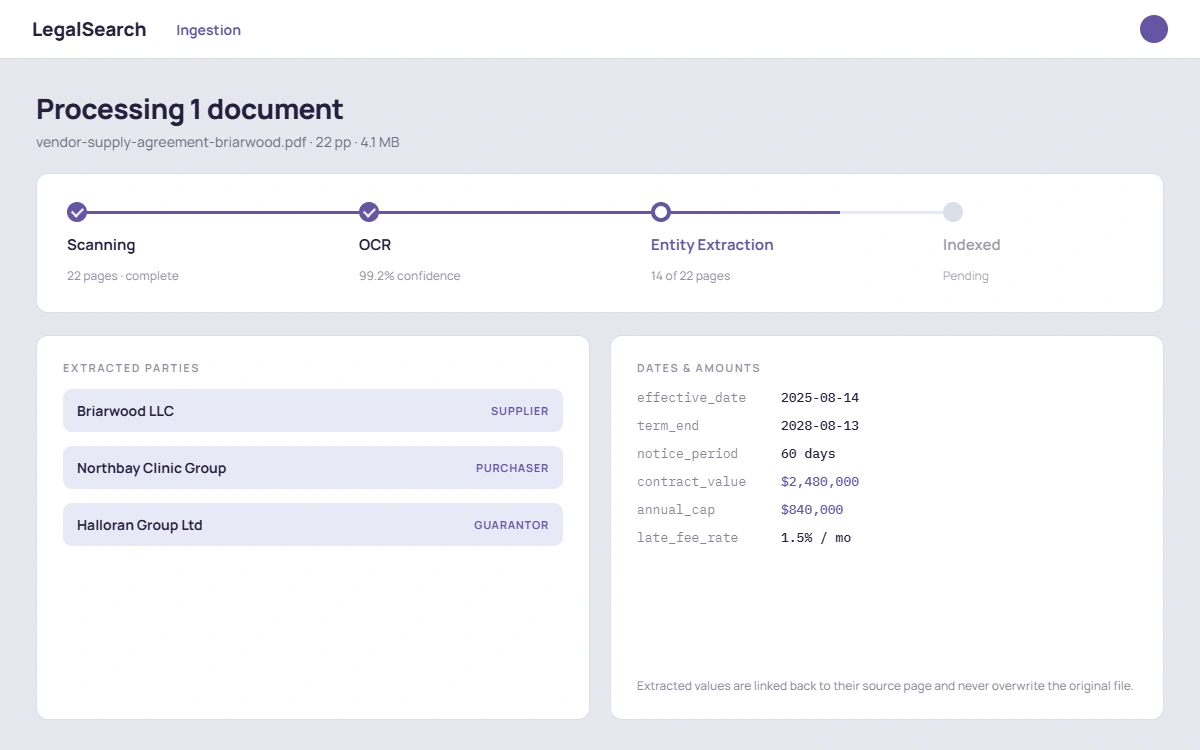
Task: Click the term_end value 2028-08-13
Action: (x=820, y=426)
